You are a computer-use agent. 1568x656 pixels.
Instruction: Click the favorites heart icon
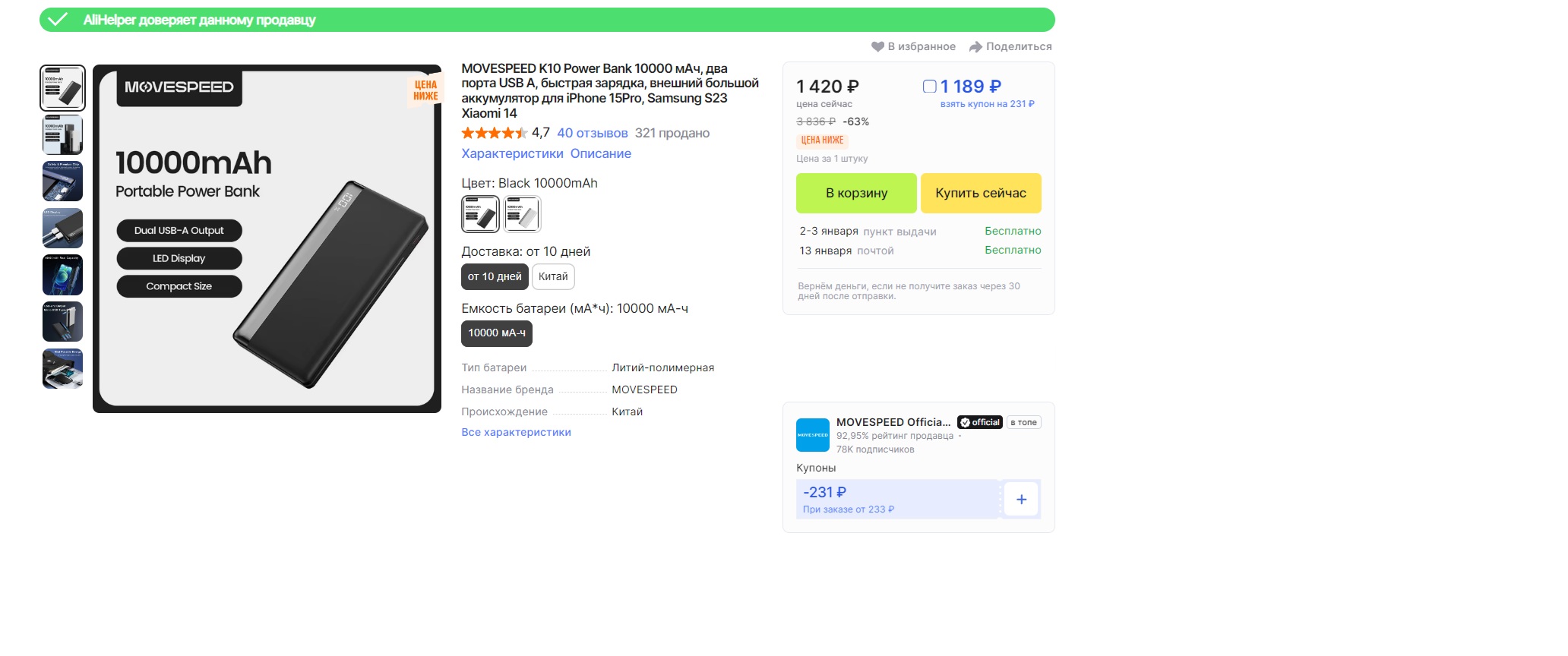(877, 46)
